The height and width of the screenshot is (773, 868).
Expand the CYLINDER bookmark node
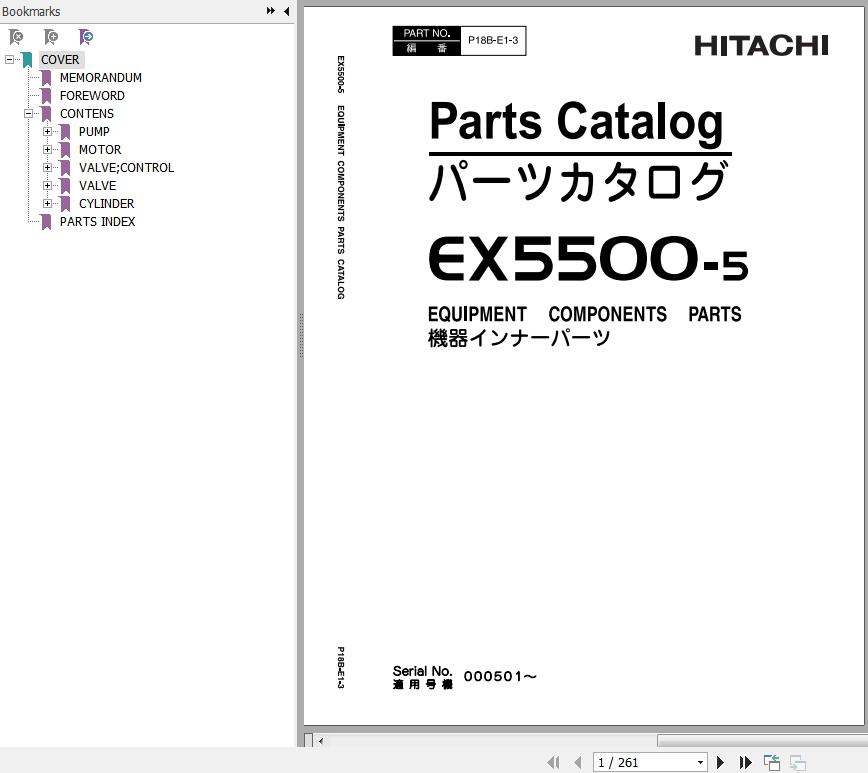point(47,203)
